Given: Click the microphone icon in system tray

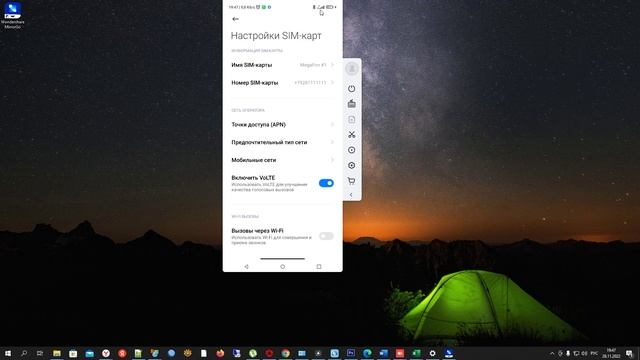Looking at the screenshot, I should [x=568, y=353].
